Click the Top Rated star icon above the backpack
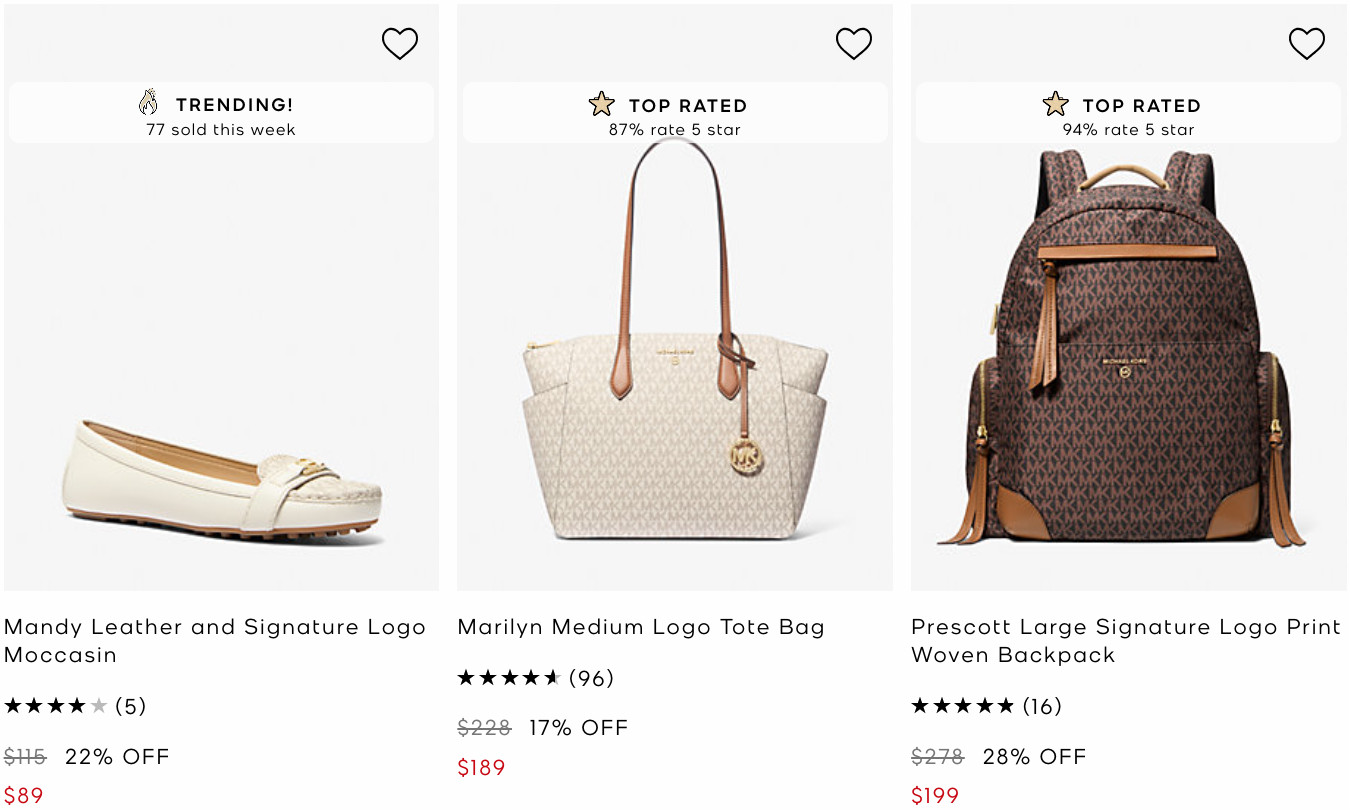The width and height of the screenshot is (1350, 810). (x=1055, y=104)
